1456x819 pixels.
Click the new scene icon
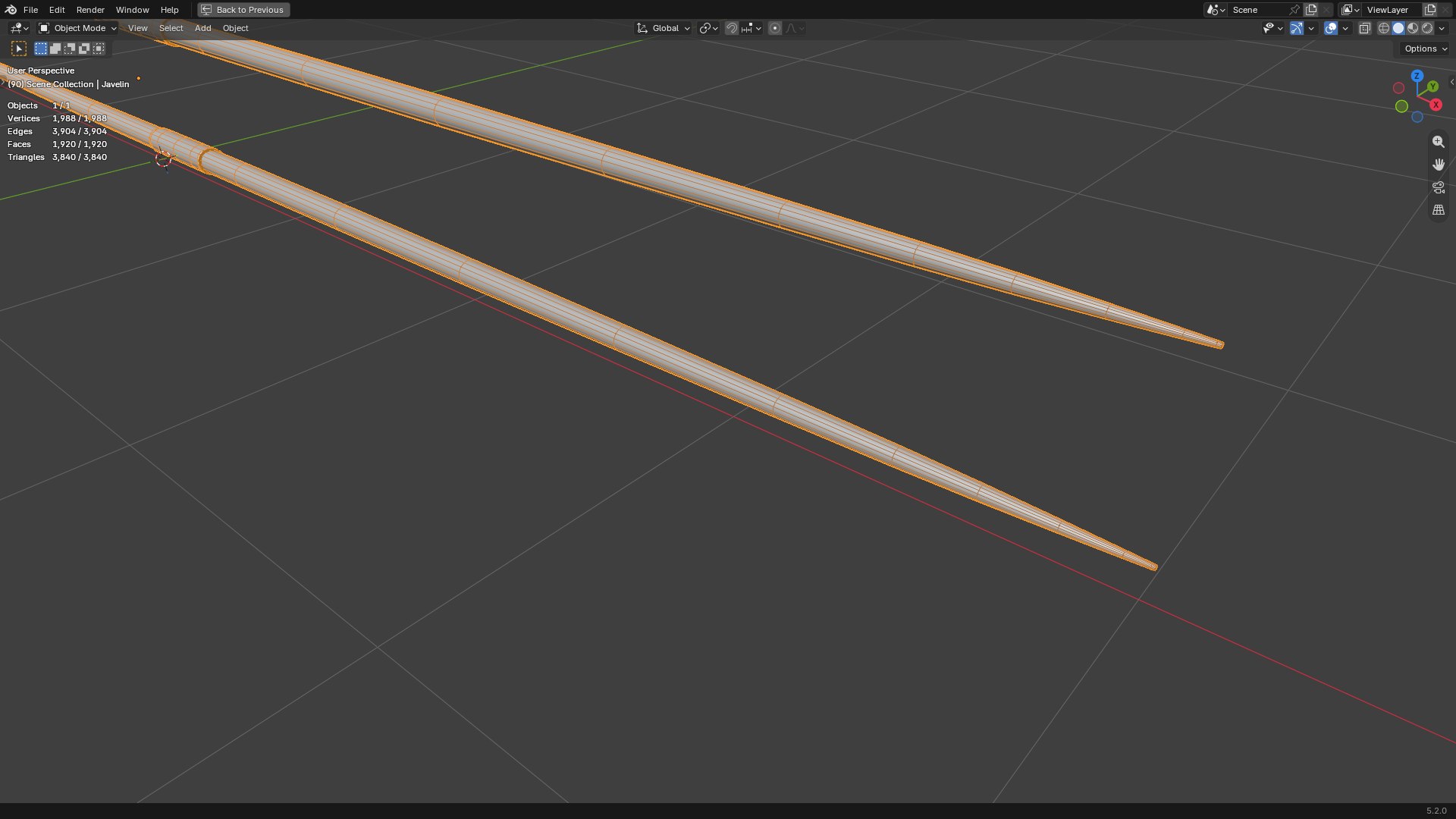pyautogui.click(x=1311, y=10)
